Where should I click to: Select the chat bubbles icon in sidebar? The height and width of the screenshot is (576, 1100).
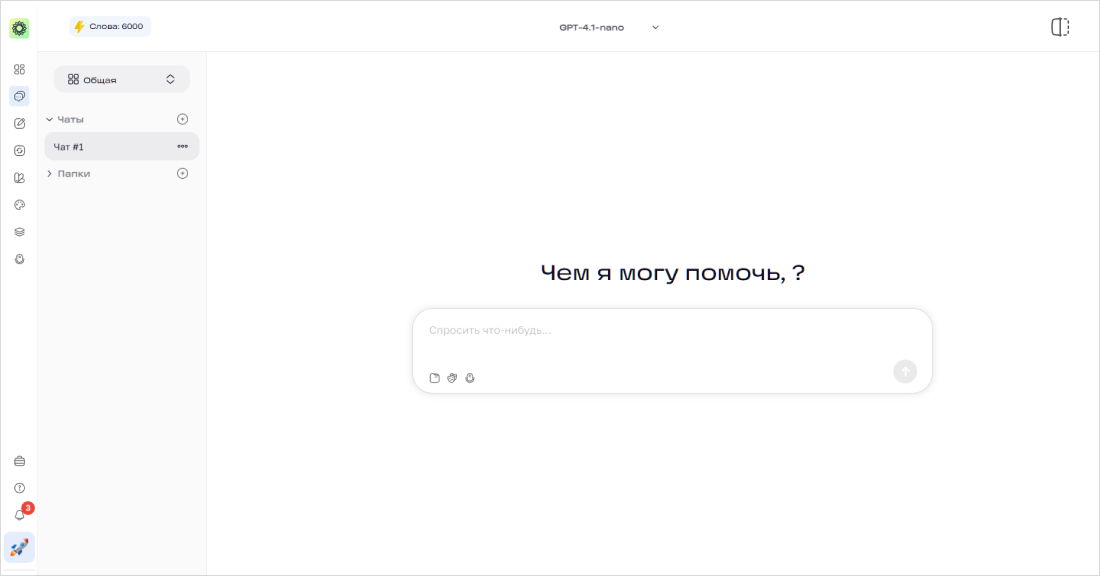point(19,96)
